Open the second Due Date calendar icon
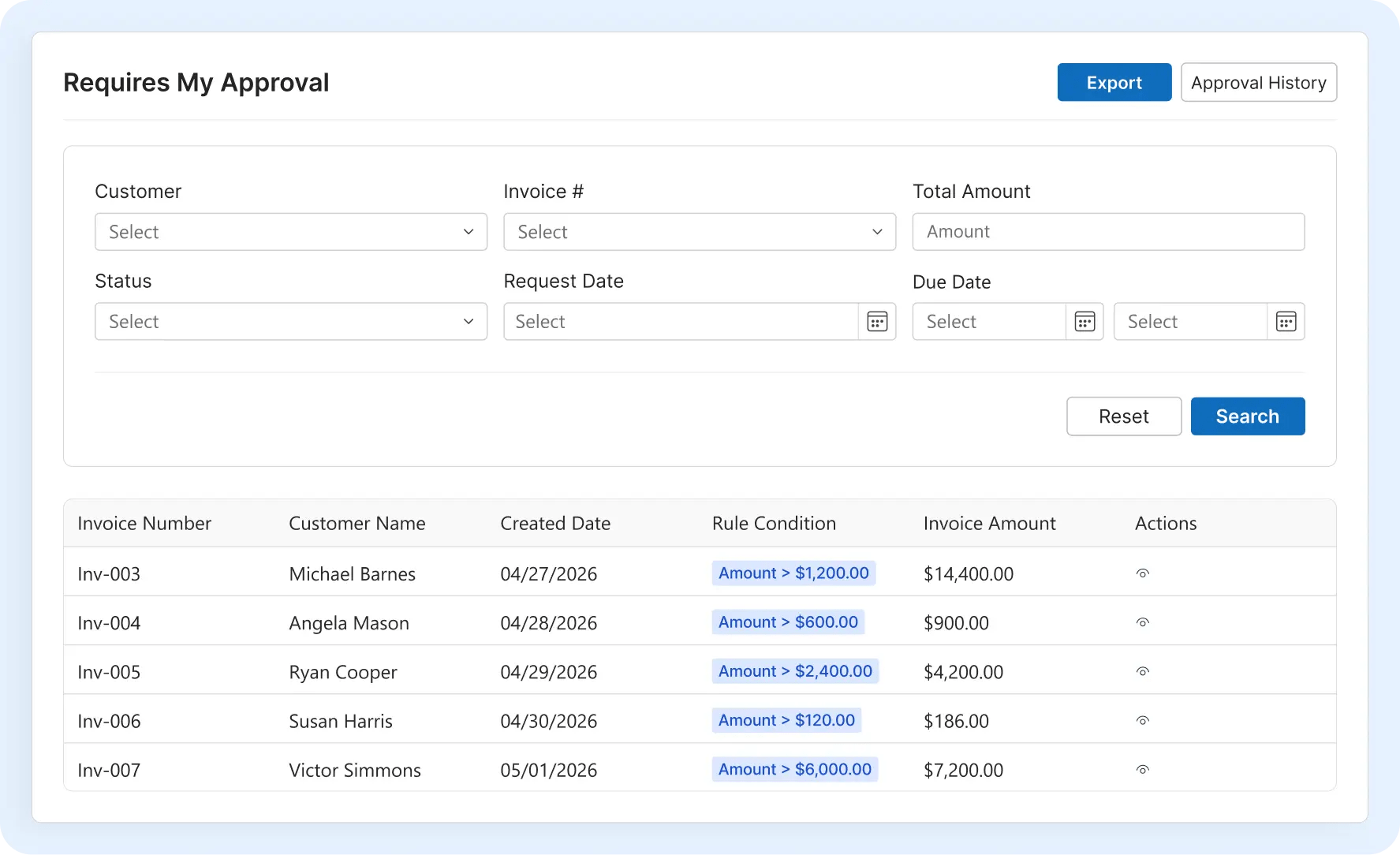The image size is (1400, 855). pyautogui.click(x=1286, y=322)
